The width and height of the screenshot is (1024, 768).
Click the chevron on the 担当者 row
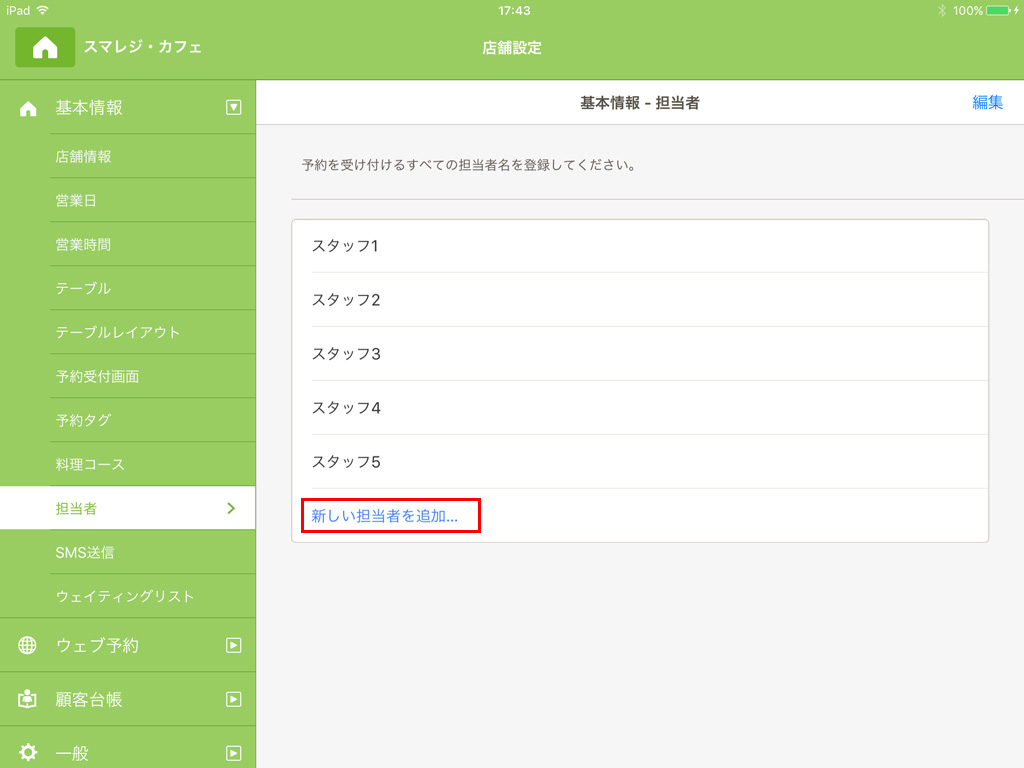click(231, 508)
